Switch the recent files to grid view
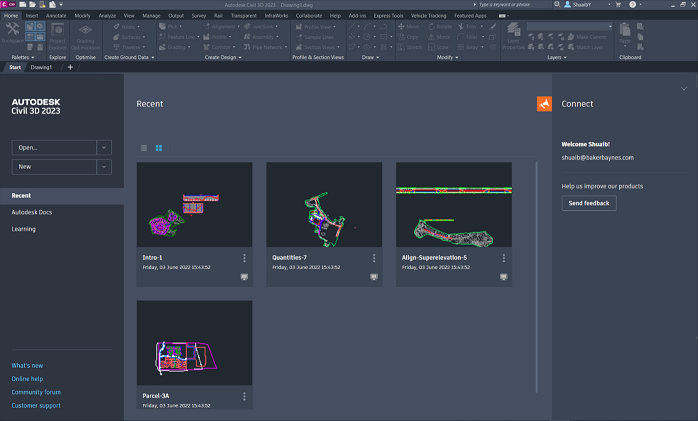698x421 pixels. (x=159, y=148)
